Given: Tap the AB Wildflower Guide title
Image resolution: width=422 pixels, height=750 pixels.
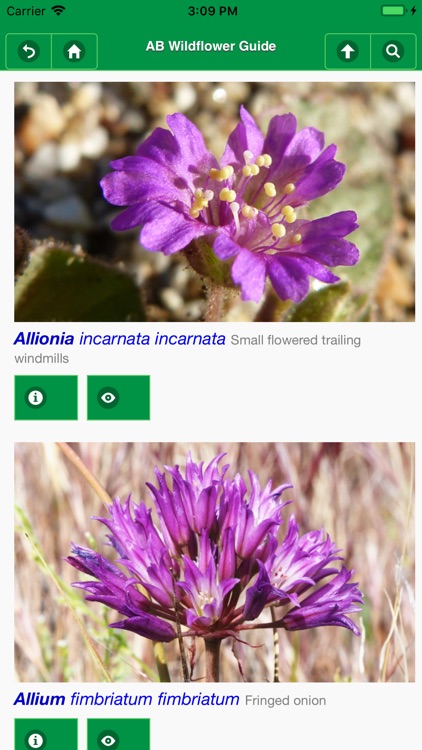Looking at the screenshot, I should [211, 46].
